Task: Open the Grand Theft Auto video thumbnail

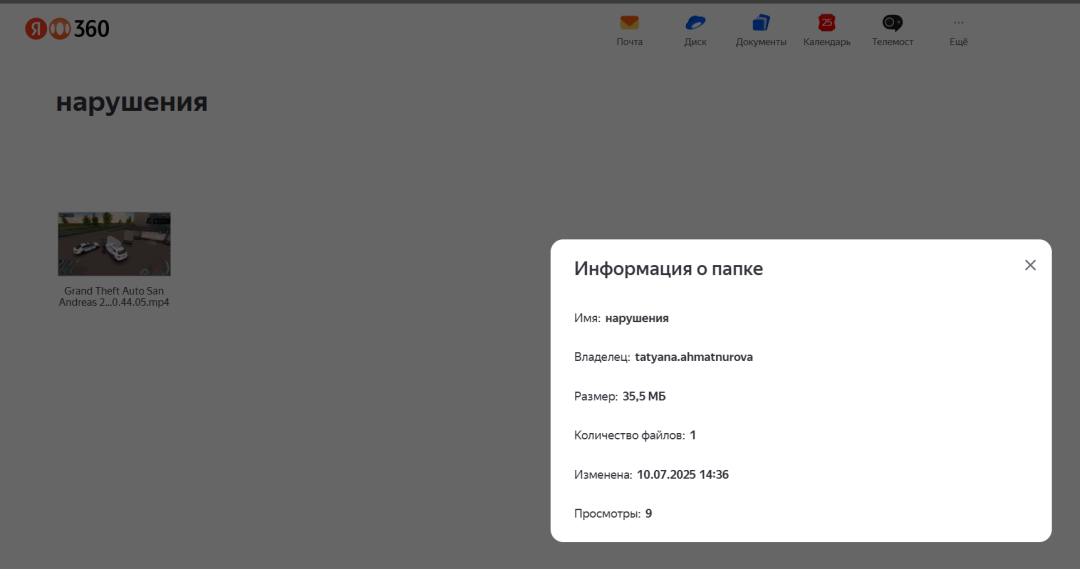Action: (114, 244)
